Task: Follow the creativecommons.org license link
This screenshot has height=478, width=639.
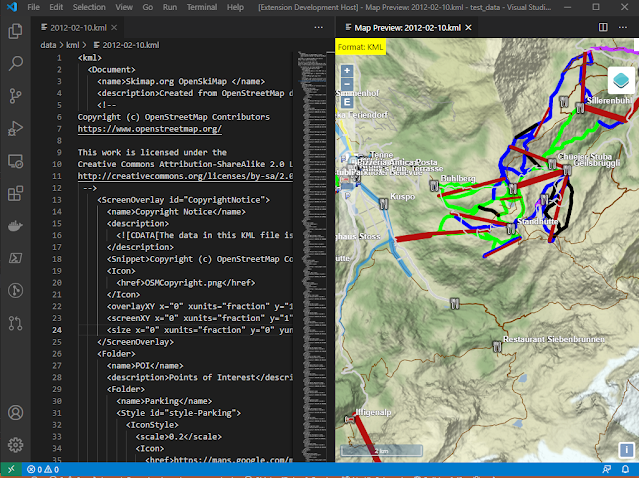Action: (185, 176)
